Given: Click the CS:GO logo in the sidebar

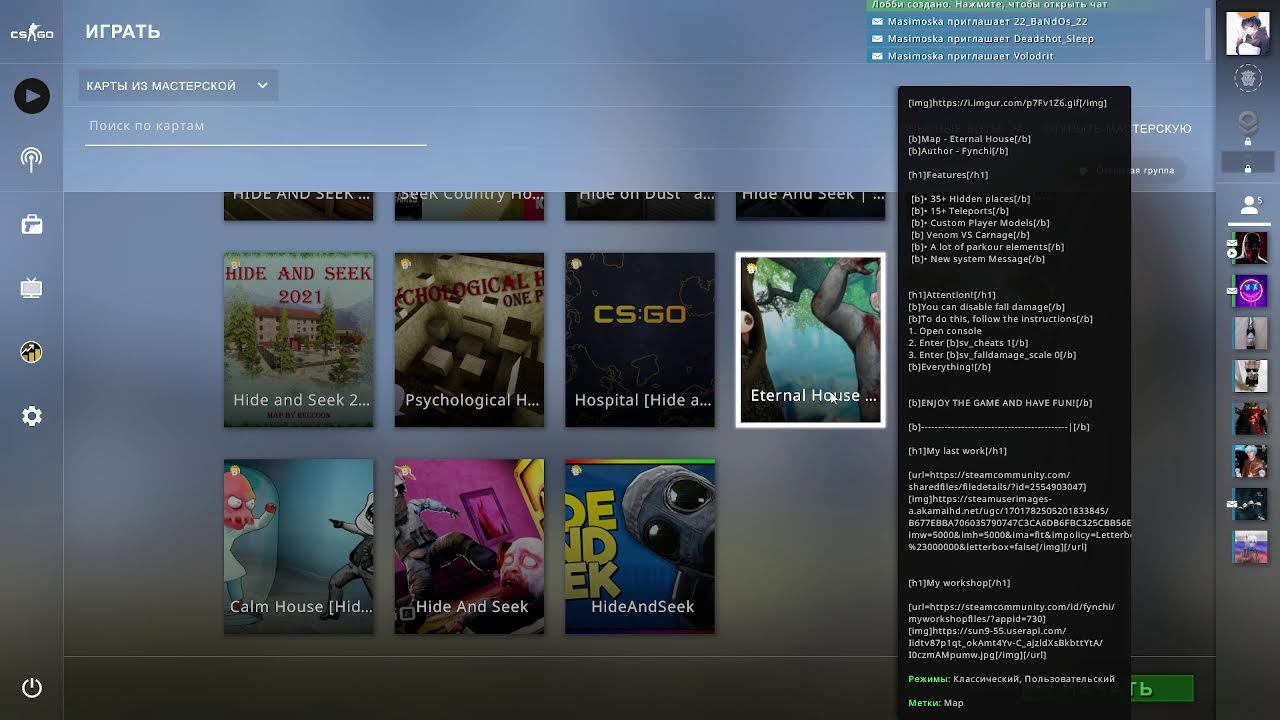Looking at the screenshot, I should pos(32,33).
